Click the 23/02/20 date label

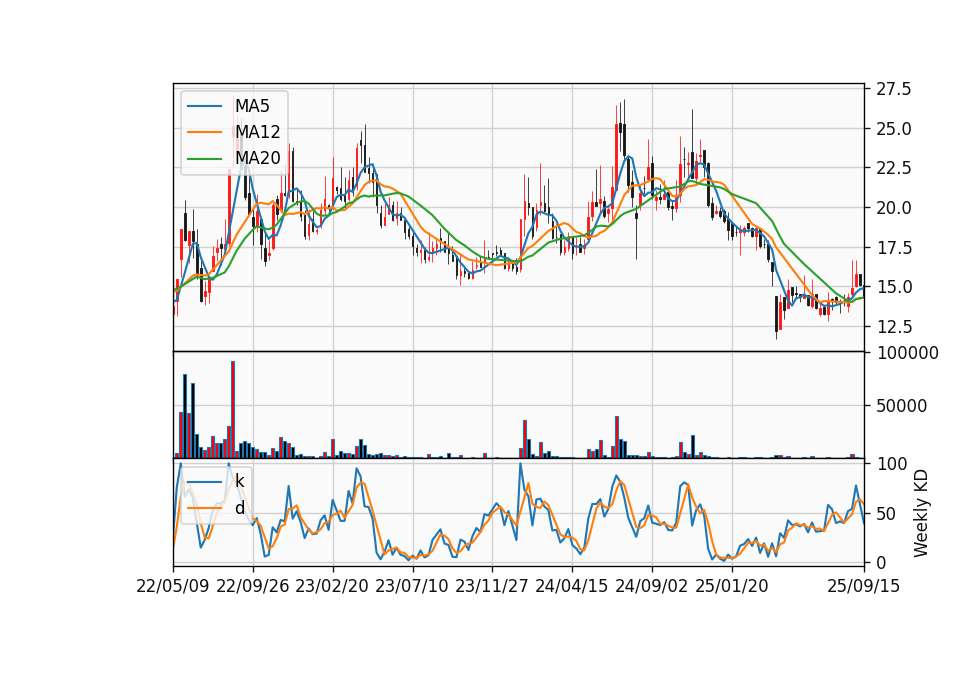[332, 586]
